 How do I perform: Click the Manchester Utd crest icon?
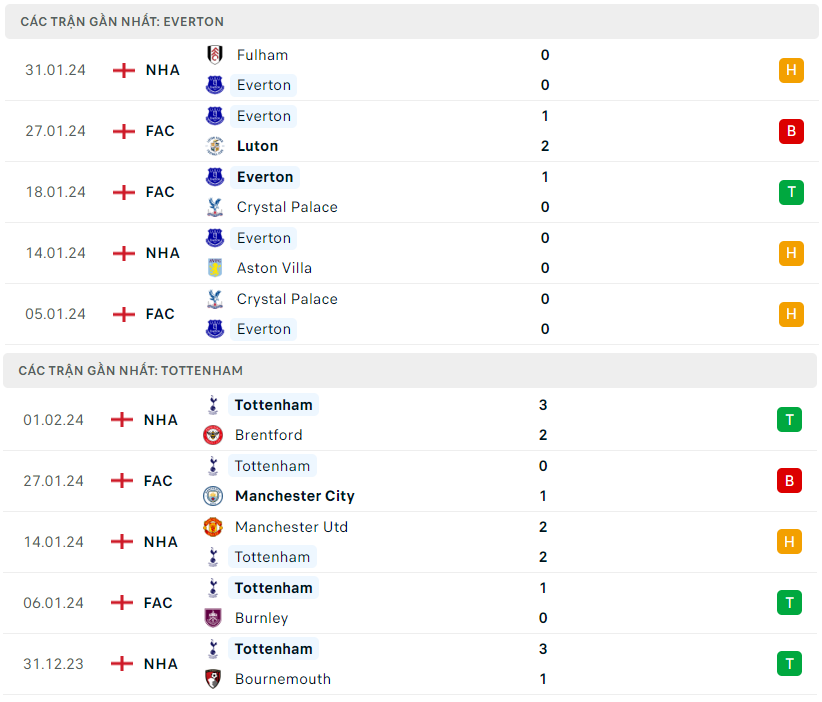click(x=213, y=527)
